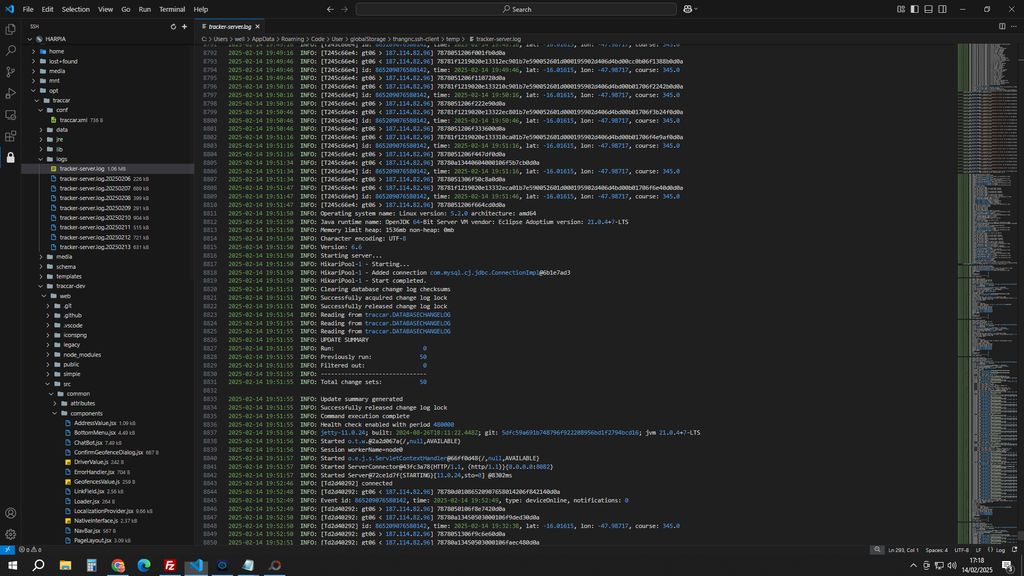Expand the home folder
The width and height of the screenshot is (1024, 576).
click(56, 51)
